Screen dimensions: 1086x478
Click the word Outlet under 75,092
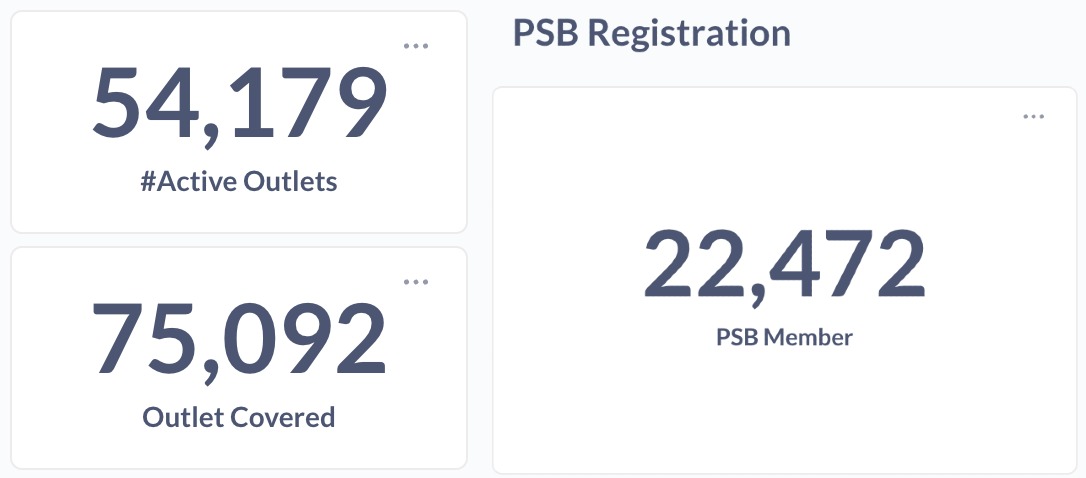[183, 417]
